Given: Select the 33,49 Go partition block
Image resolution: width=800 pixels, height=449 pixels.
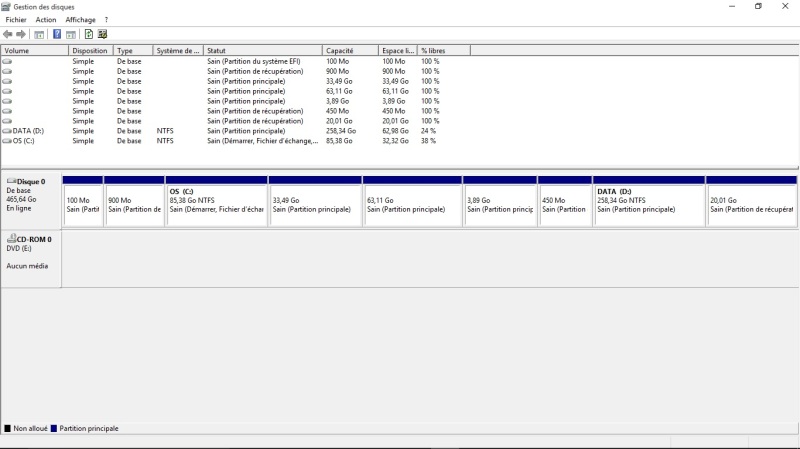Looking at the screenshot, I should 315,201.
